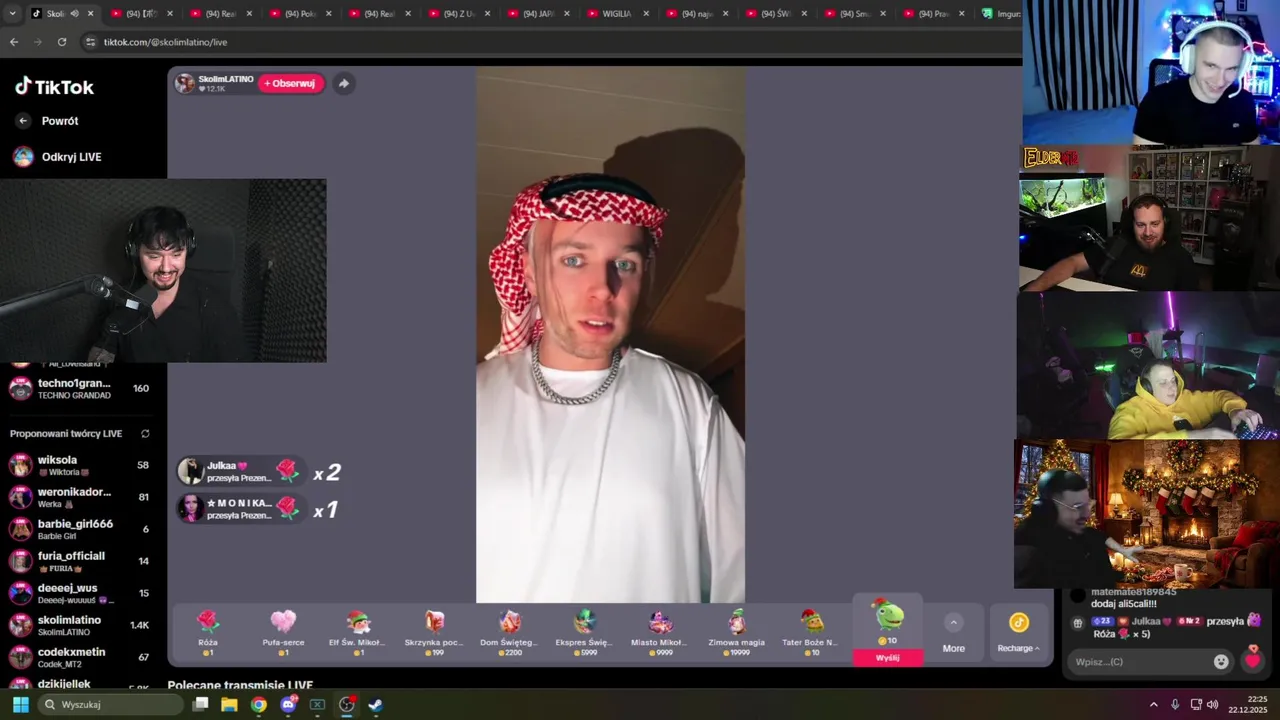Open Steam from the taskbar
Image resolution: width=1280 pixels, height=720 pixels.
click(x=375, y=705)
